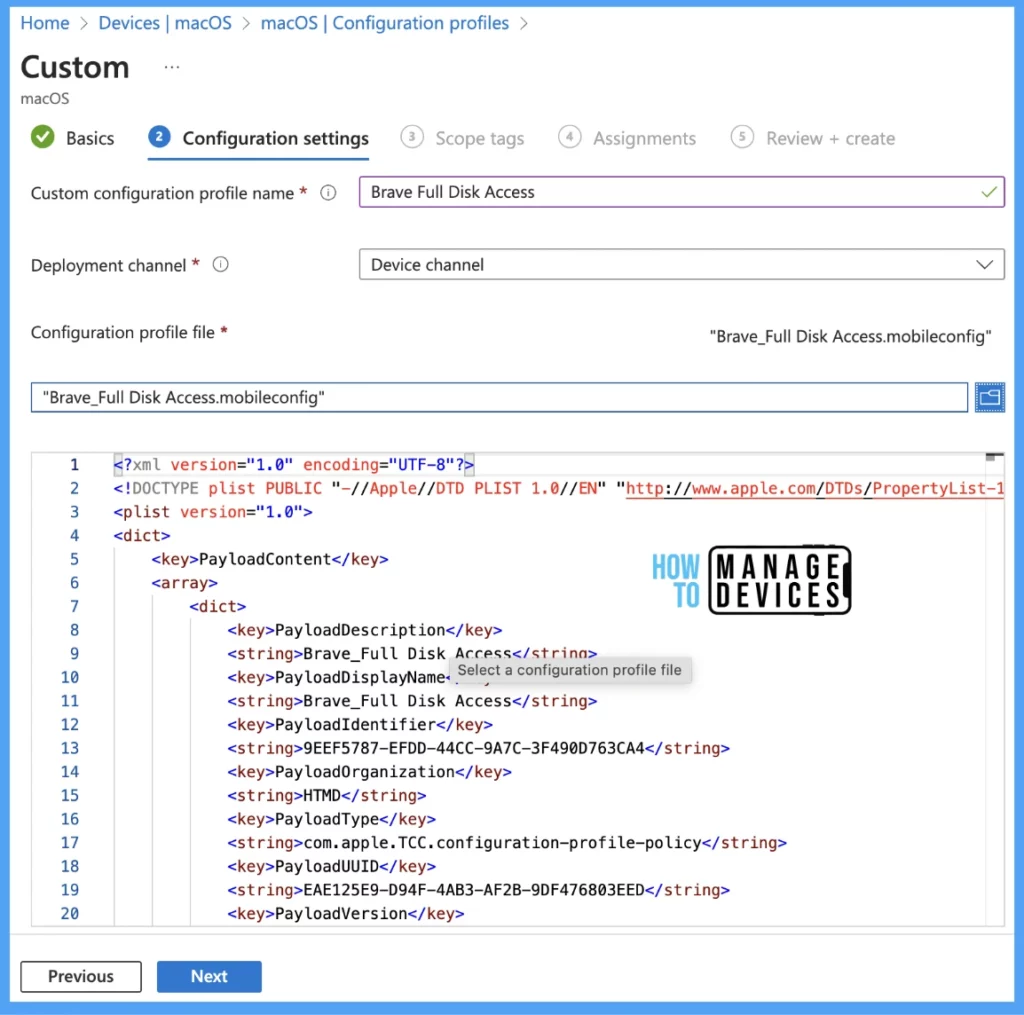Screen dimensions: 1024x1015
Task: Click the 9EEF5787 identifier string
Action: coord(474,748)
